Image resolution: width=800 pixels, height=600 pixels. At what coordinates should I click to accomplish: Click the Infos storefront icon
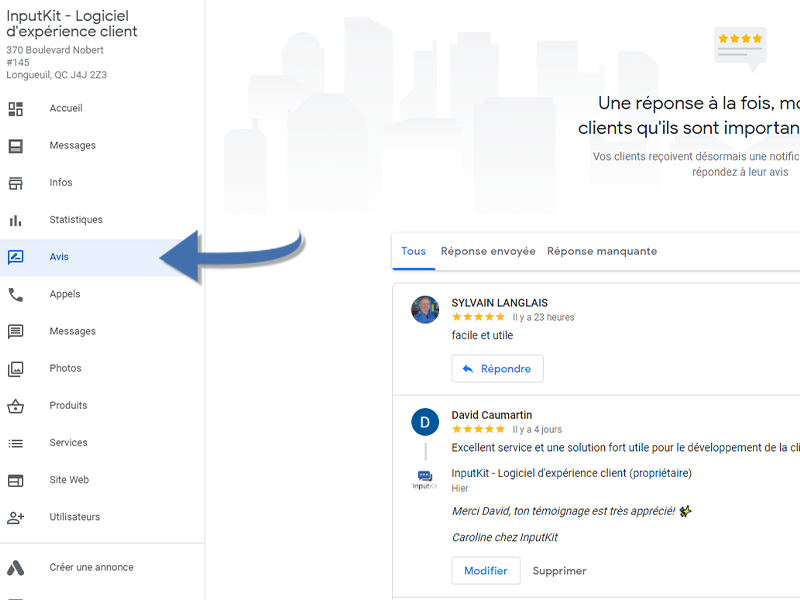(16, 183)
